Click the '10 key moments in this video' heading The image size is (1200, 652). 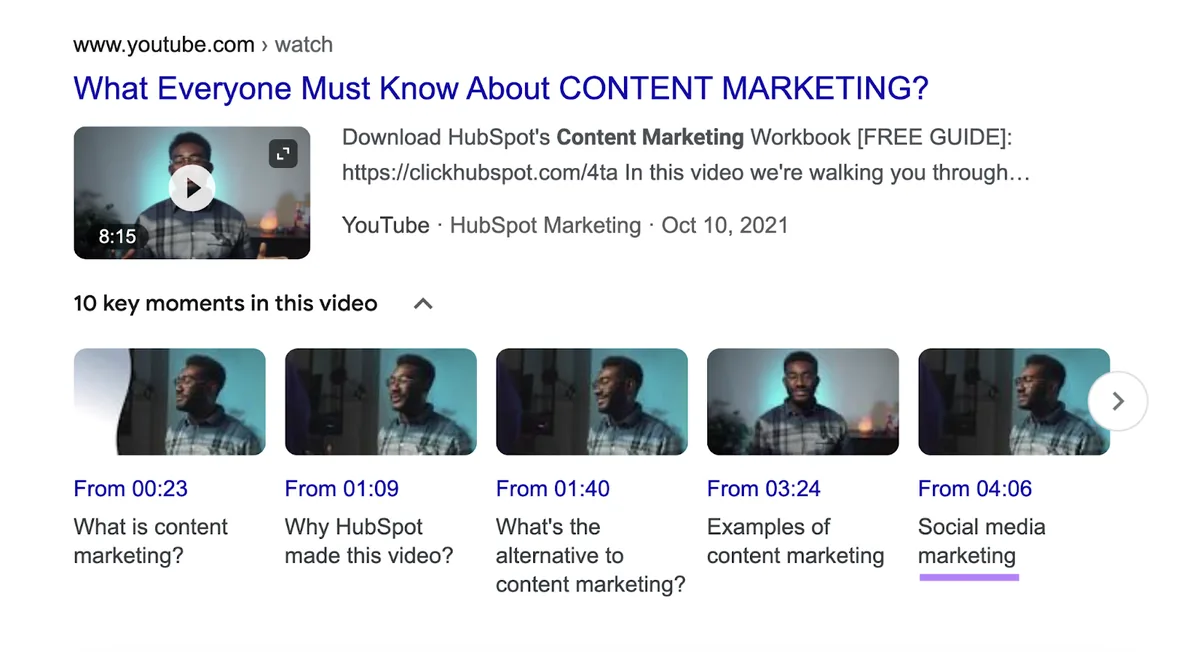click(226, 303)
